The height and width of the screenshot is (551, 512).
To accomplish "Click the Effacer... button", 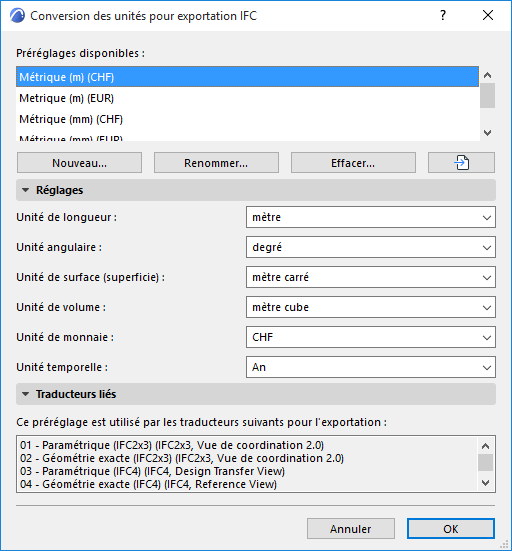I will tap(353, 163).
